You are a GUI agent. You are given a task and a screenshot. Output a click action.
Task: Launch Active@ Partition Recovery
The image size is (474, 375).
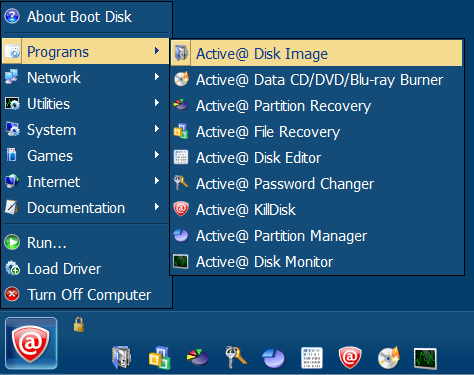[316, 106]
